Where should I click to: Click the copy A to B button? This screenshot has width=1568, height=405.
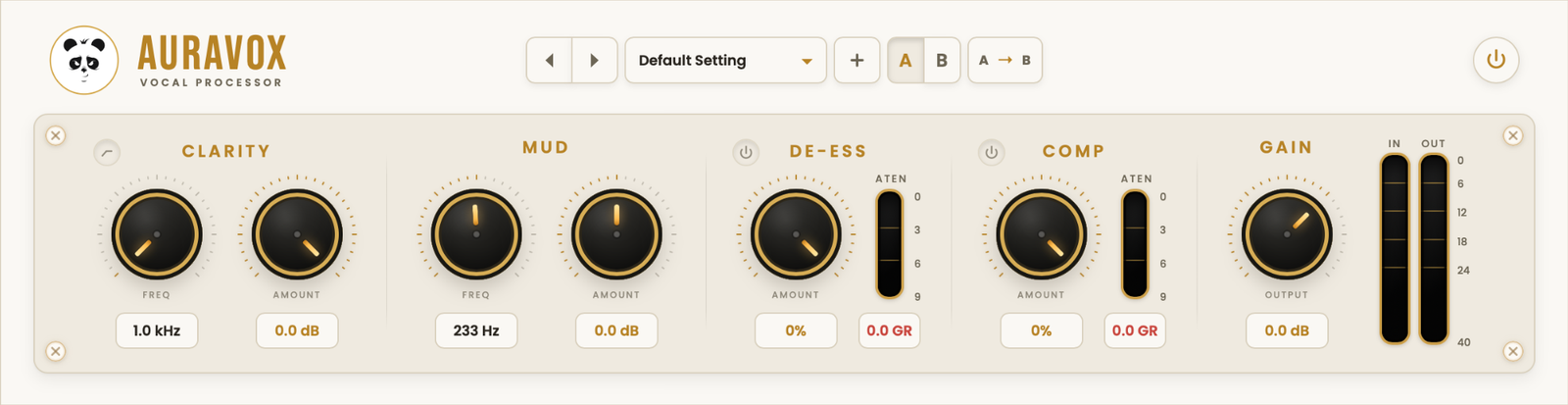1004,60
